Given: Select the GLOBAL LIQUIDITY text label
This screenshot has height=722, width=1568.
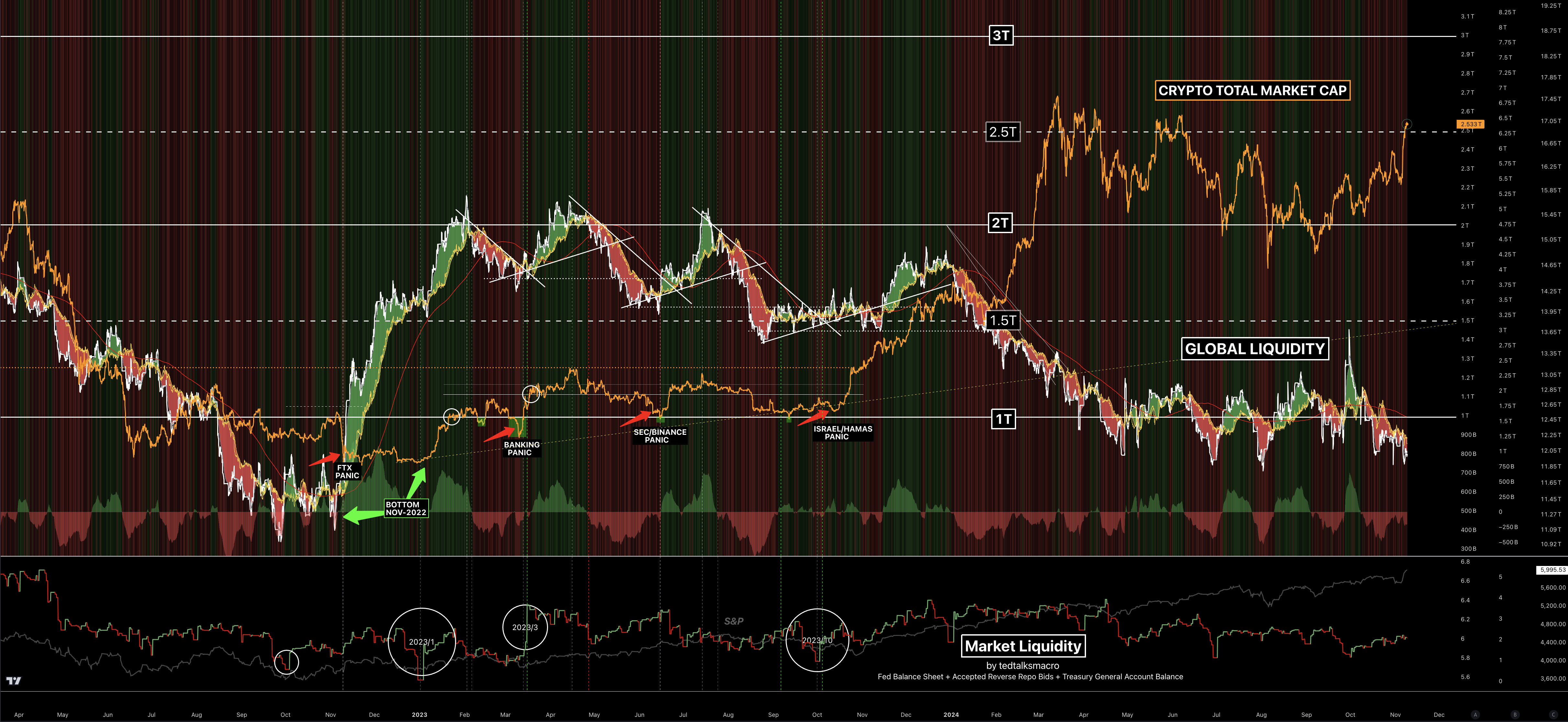Looking at the screenshot, I should pos(1255,349).
